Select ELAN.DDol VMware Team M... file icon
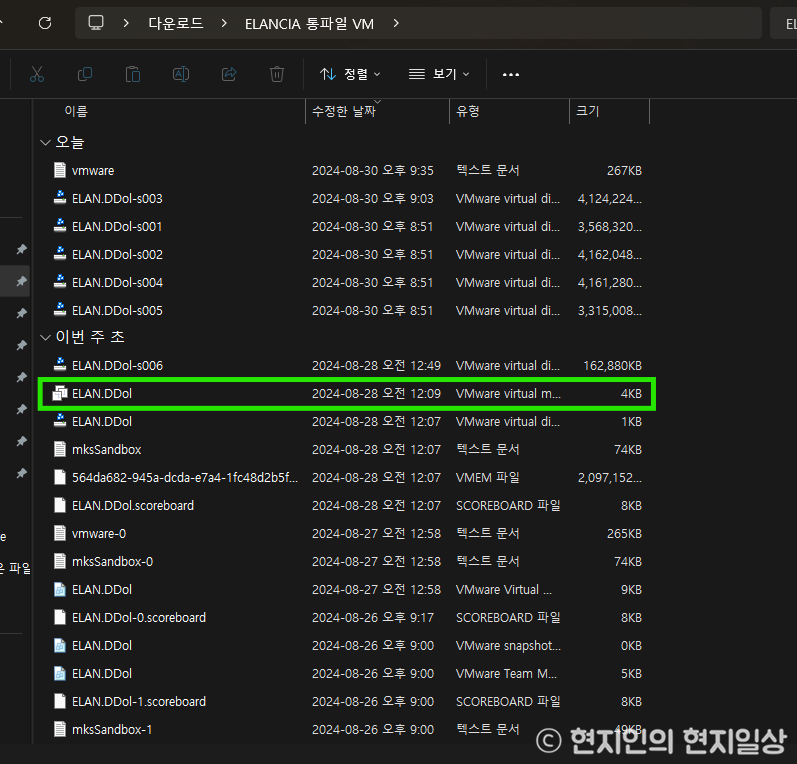Screen dimensions: 797x764 [x=60, y=673]
